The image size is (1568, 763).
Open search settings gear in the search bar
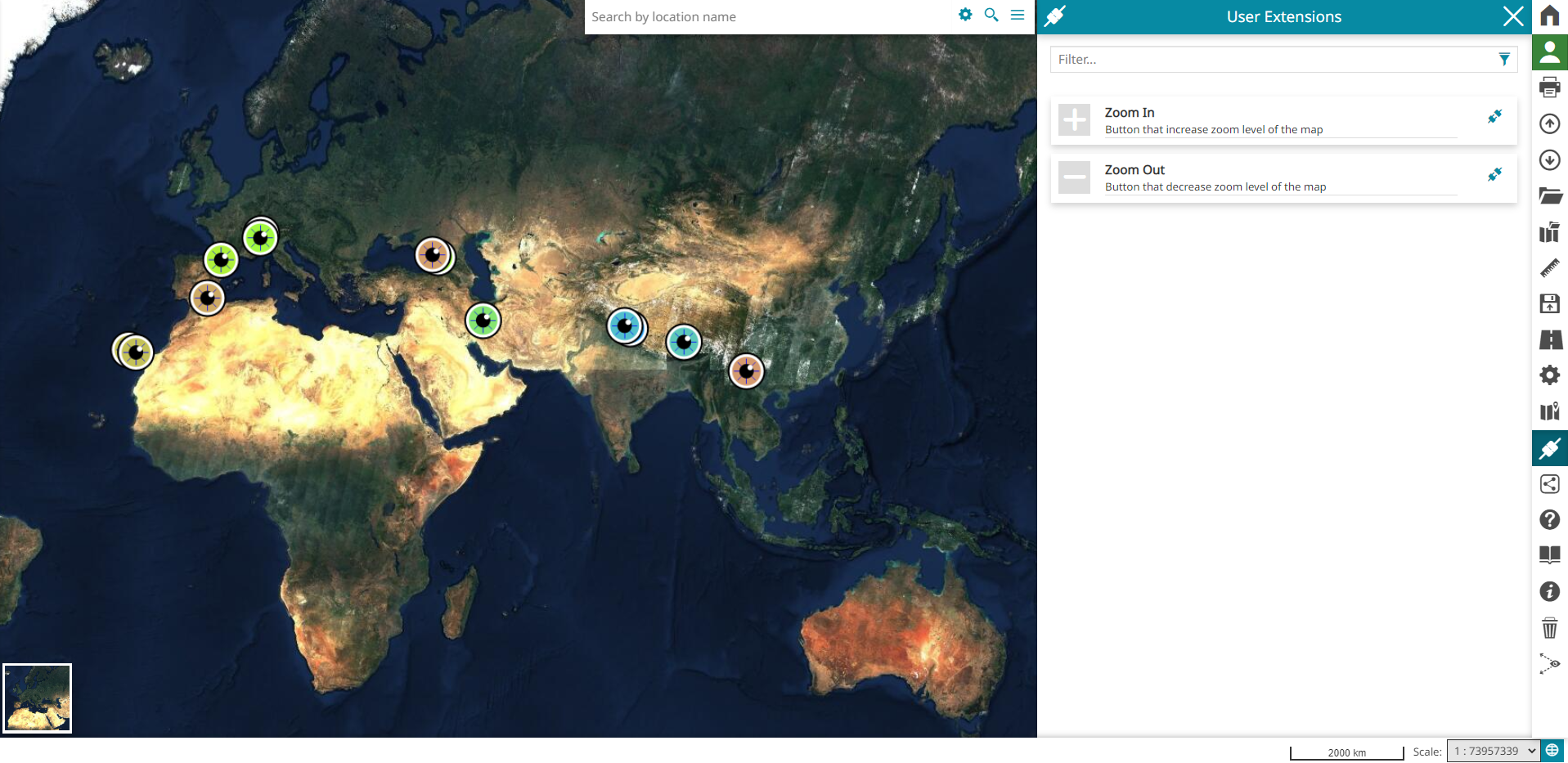coord(965,15)
